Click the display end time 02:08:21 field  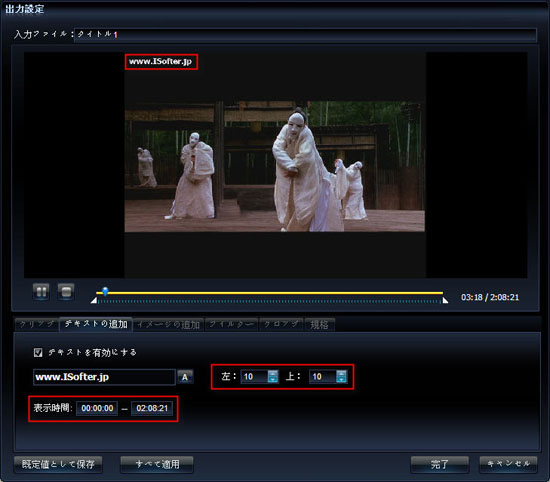tap(152, 408)
